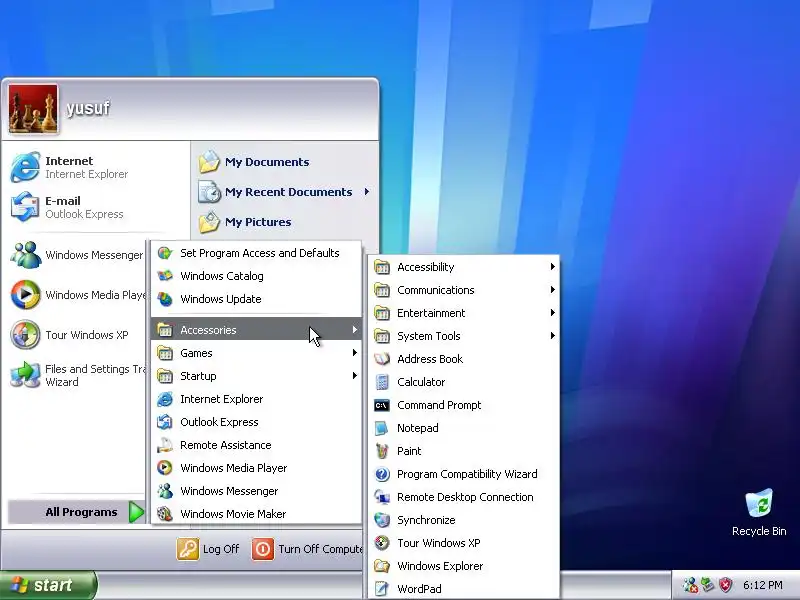Viewport: 800px width, 600px height.
Task: Open Set Program Access and Defaults
Action: 257,253
